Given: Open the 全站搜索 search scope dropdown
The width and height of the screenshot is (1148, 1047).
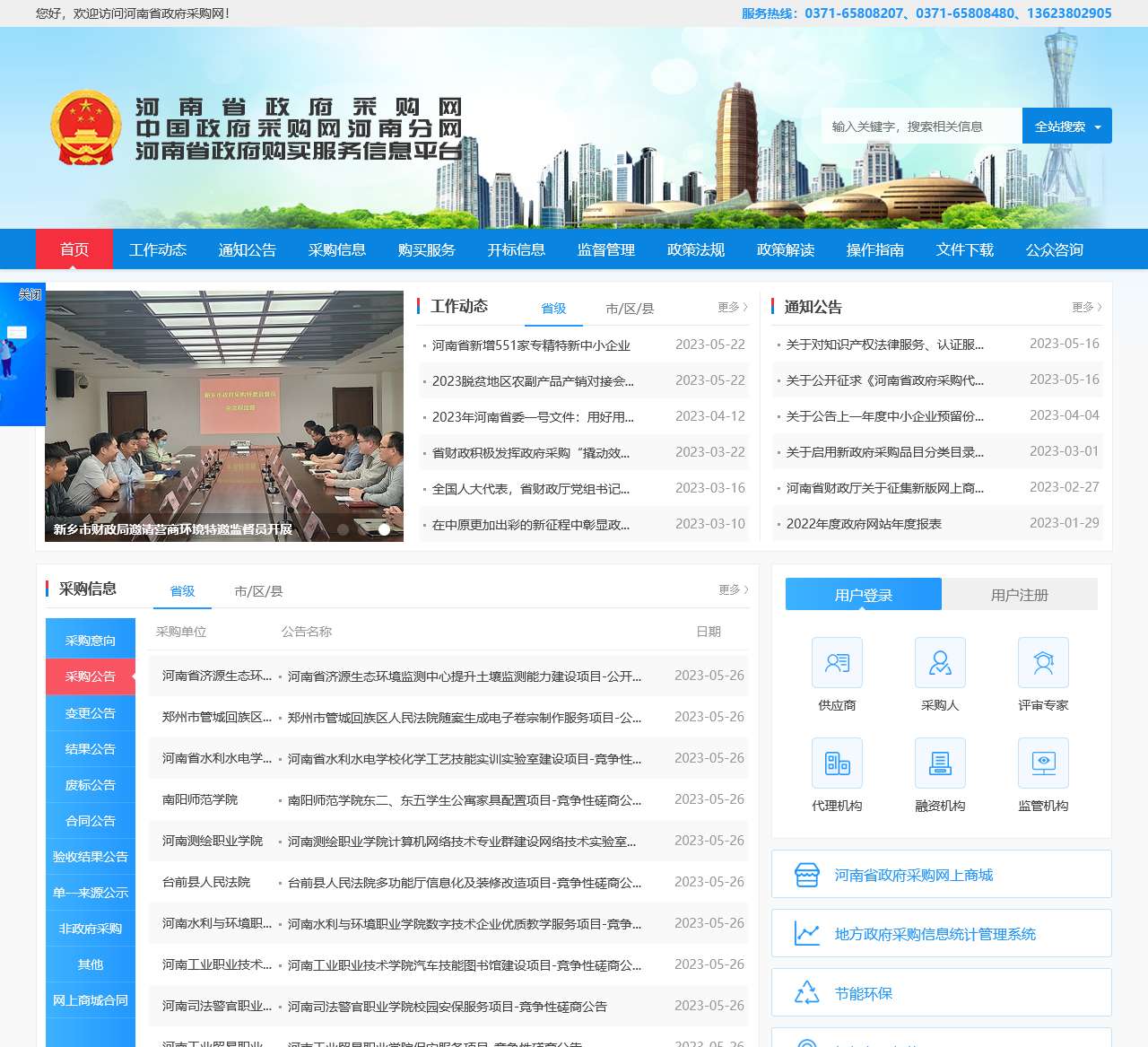Looking at the screenshot, I should pyautogui.click(x=1067, y=127).
